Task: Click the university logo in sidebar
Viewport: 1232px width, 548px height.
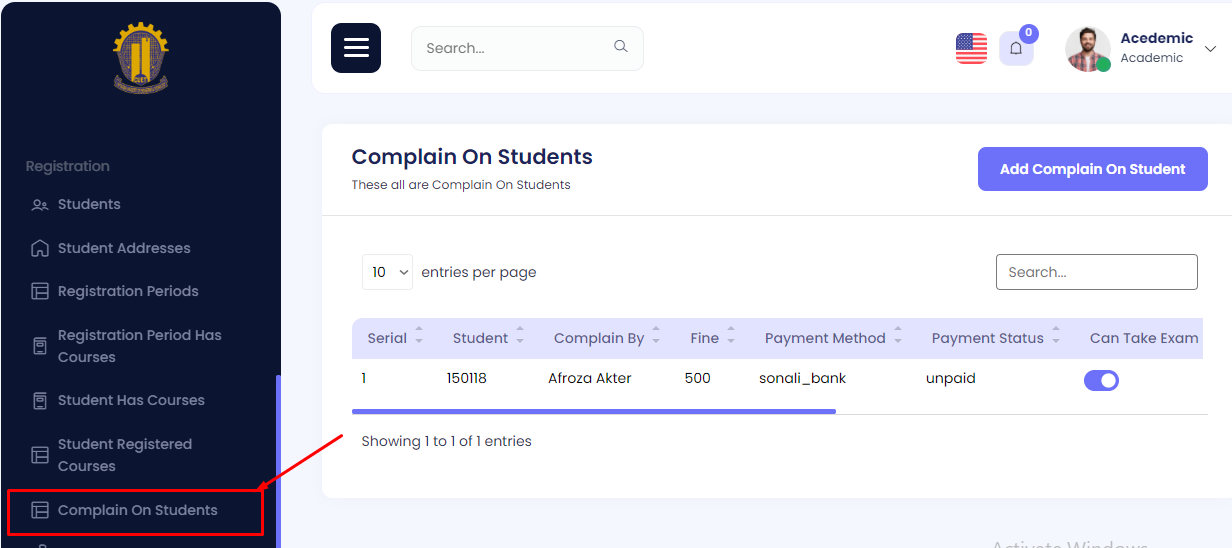Action: click(x=141, y=57)
